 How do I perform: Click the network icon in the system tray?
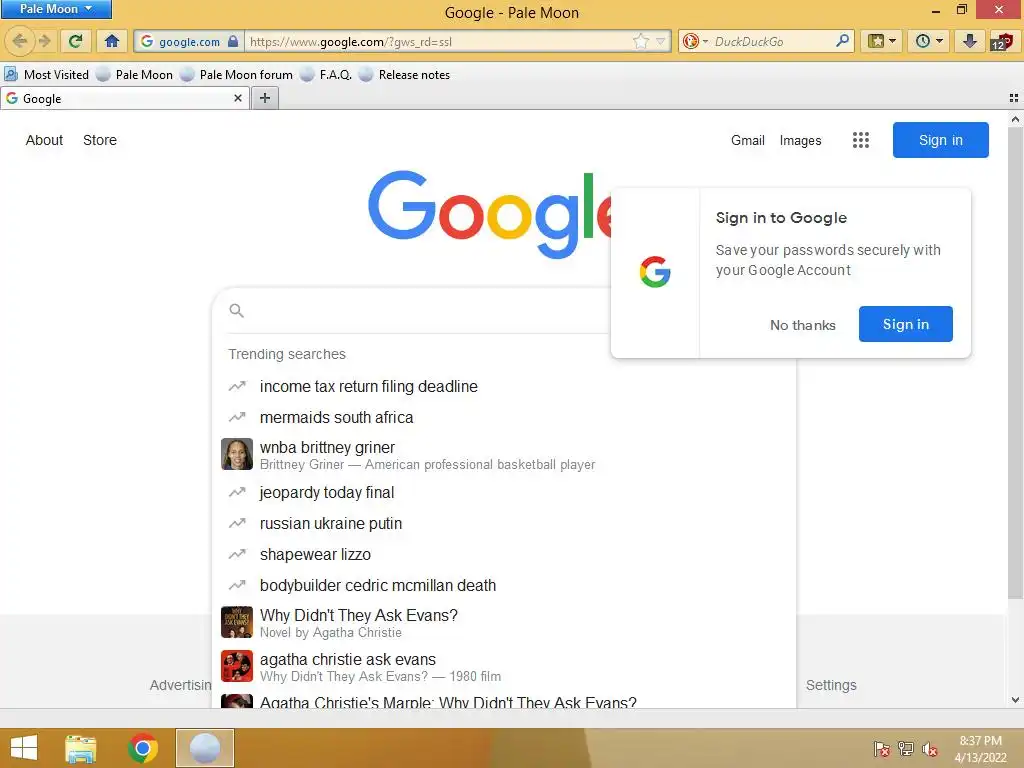[906, 749]
